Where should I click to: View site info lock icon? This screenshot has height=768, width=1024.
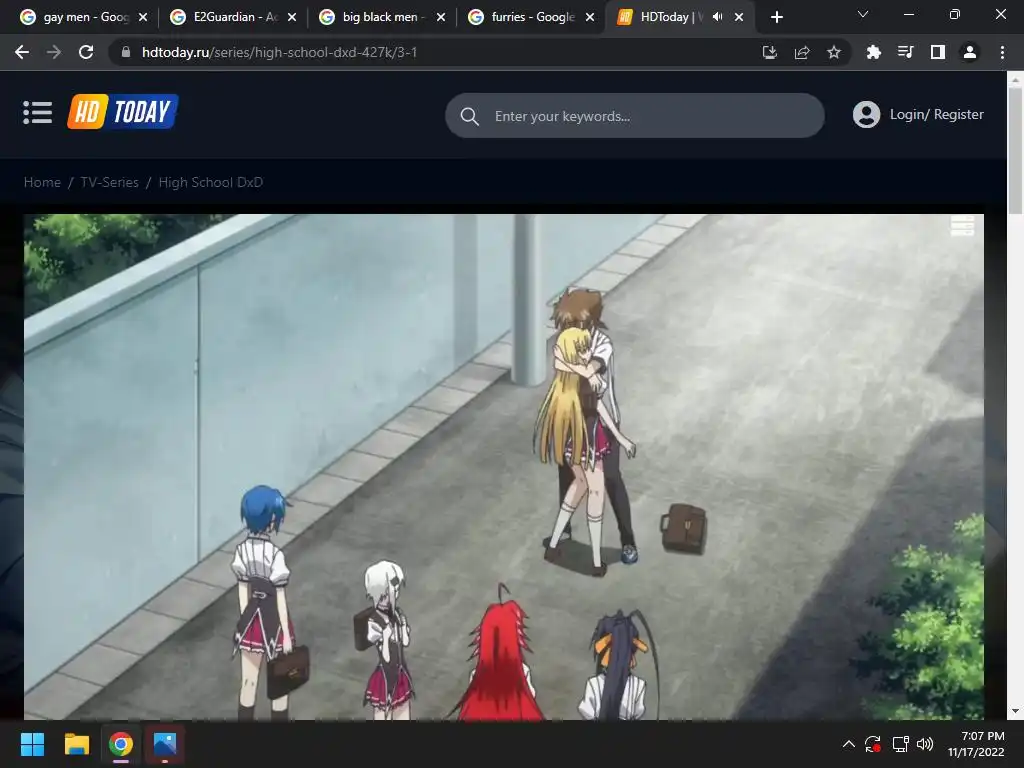coord(126,52)
